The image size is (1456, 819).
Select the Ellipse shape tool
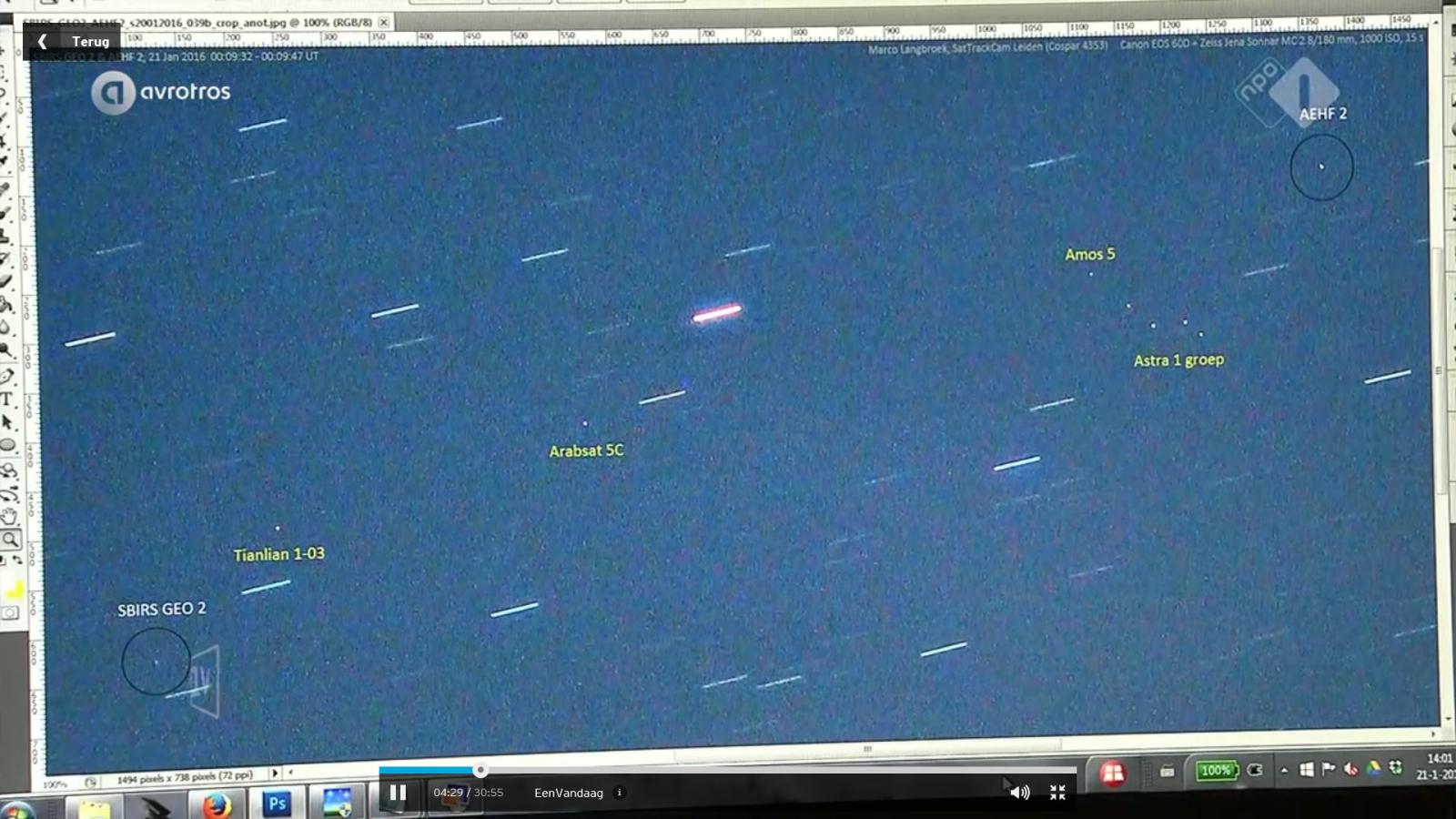7,446
